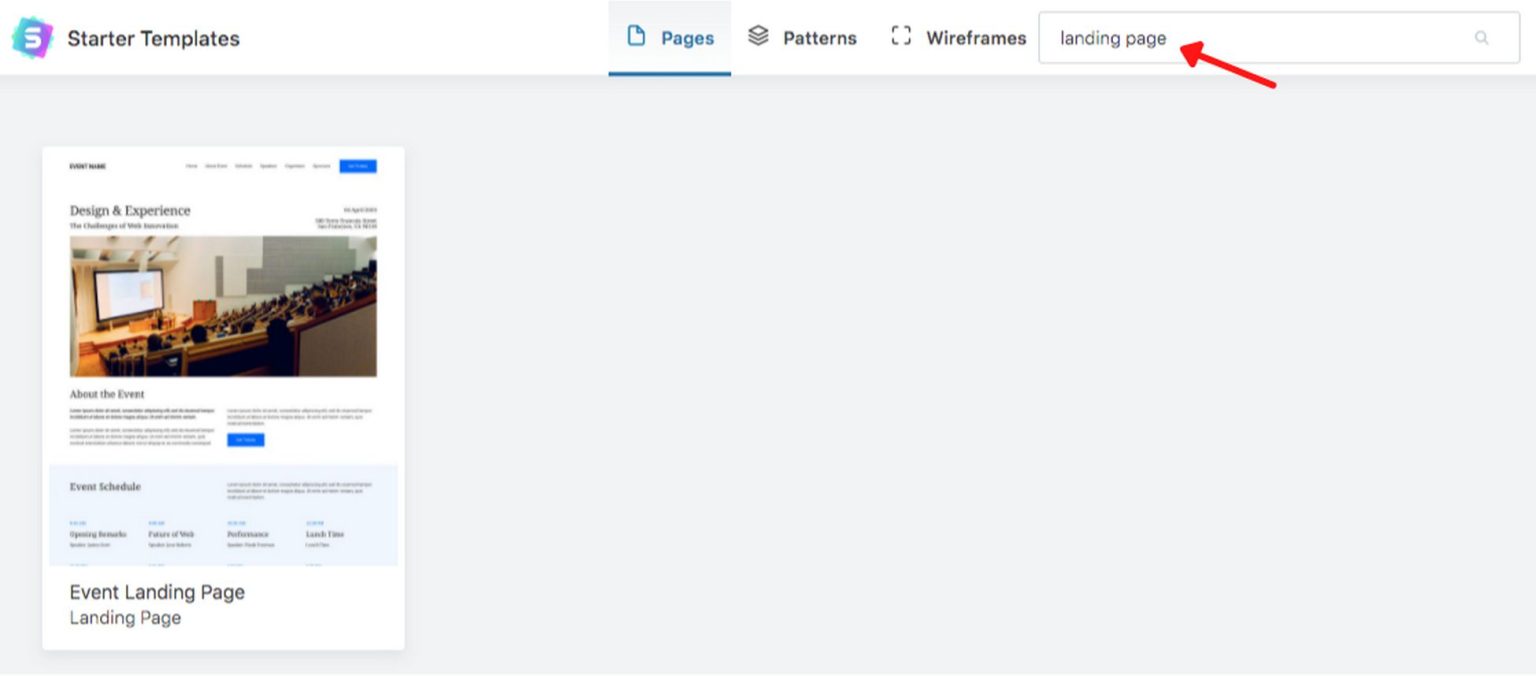Screen dimensions: 1536x676
Task: Click 'Design & Experience' heading in preview
Action: [x=130, y=211]
